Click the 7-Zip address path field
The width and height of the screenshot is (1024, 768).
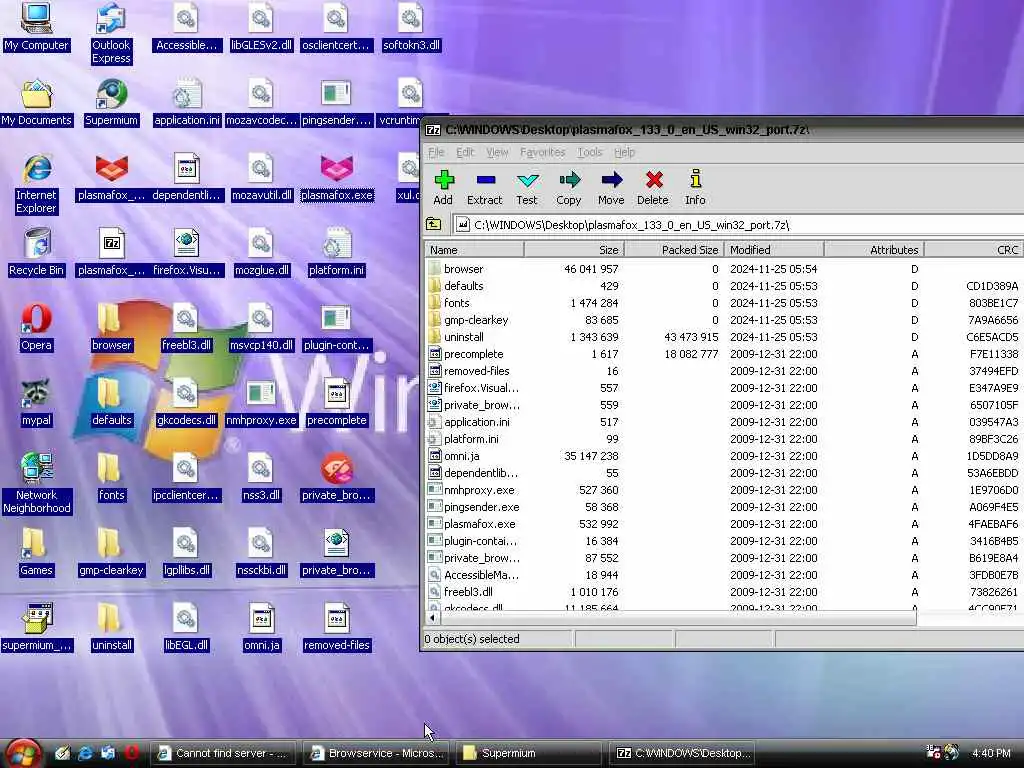(738, 225)
